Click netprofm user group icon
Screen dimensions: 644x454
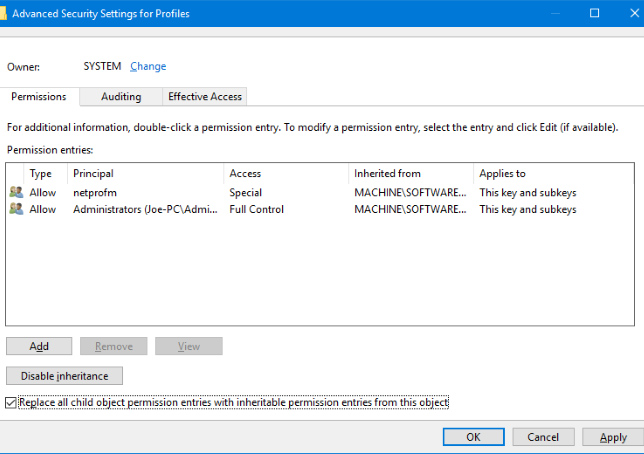(x=15, y=192)
